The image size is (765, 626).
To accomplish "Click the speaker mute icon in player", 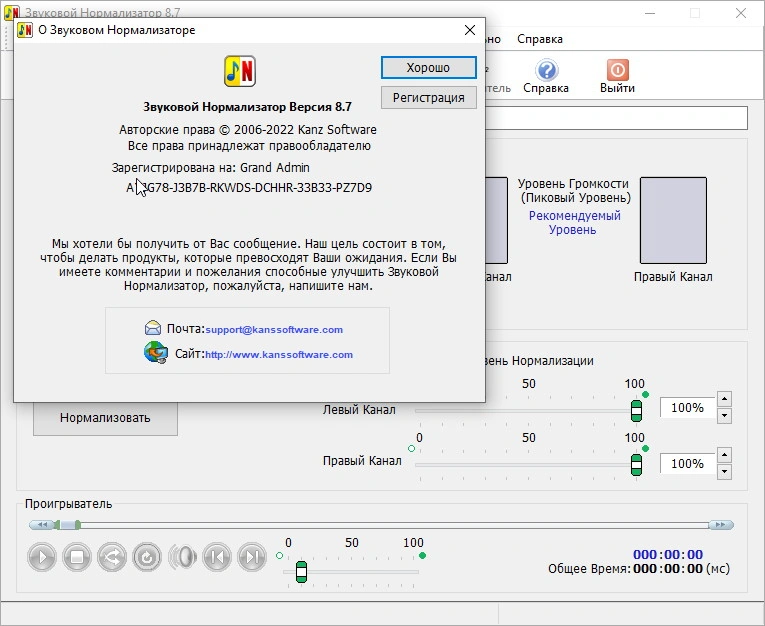I will click(x=182, y=557).
